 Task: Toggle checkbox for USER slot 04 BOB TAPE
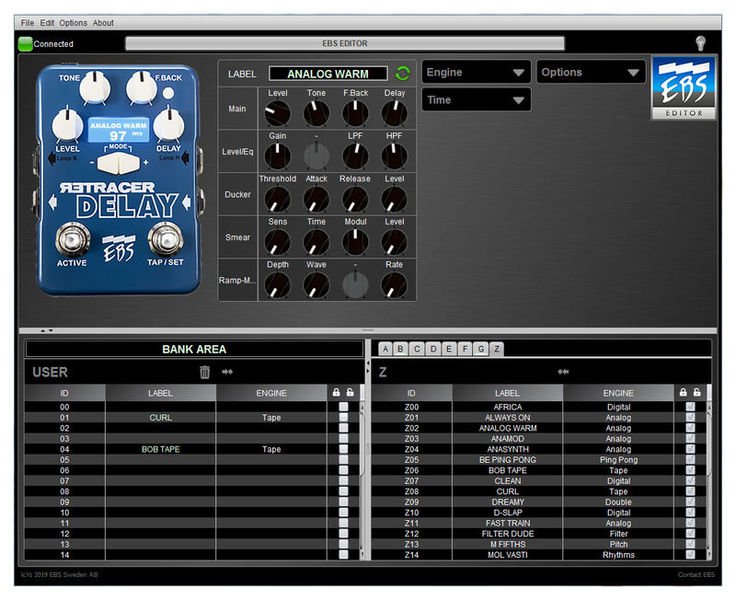pyautogui.click(x=344, y=449)
